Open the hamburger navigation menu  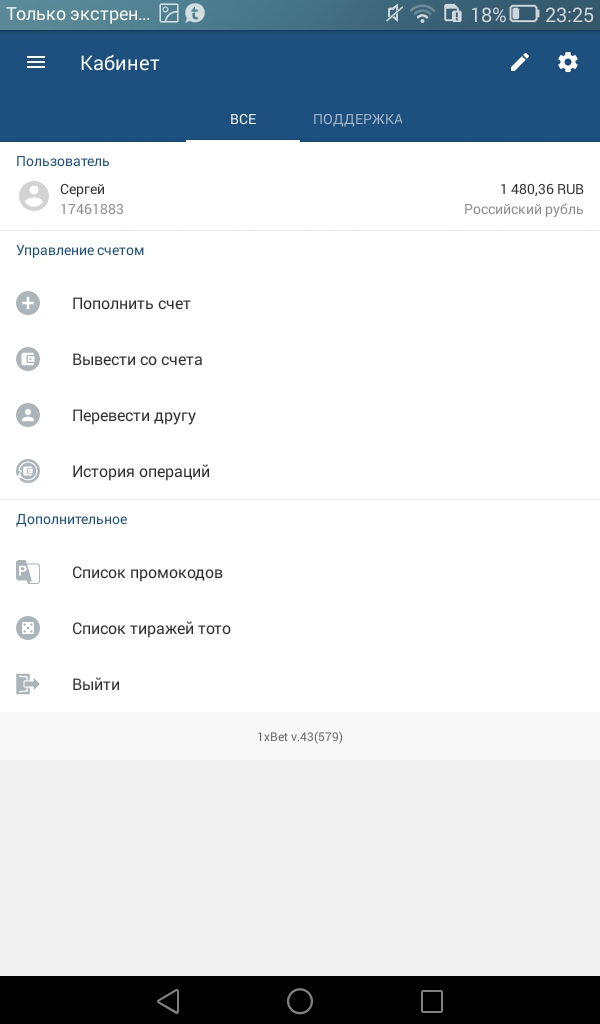pyautogui.click(x=36, y=63)
